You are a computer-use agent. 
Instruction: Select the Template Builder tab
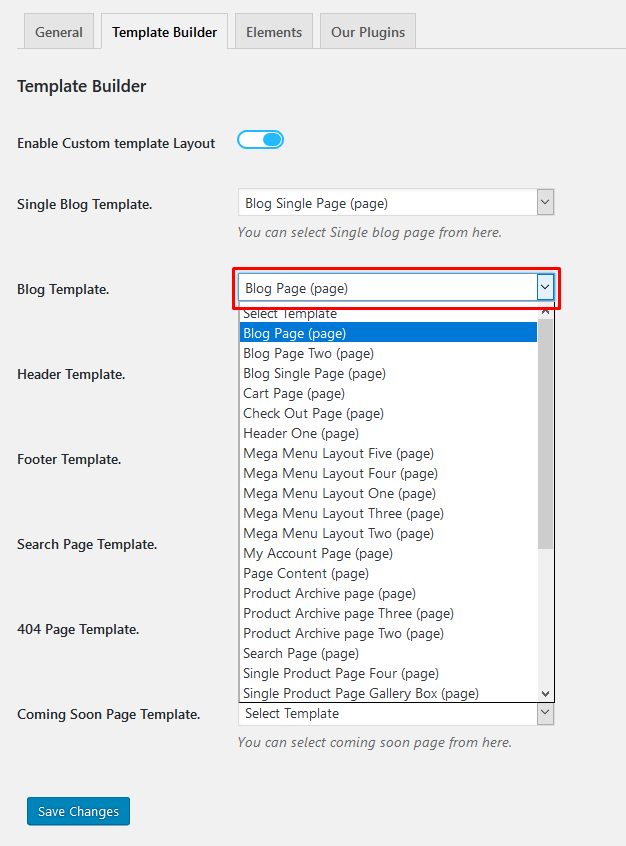click(x=165, y=32)
